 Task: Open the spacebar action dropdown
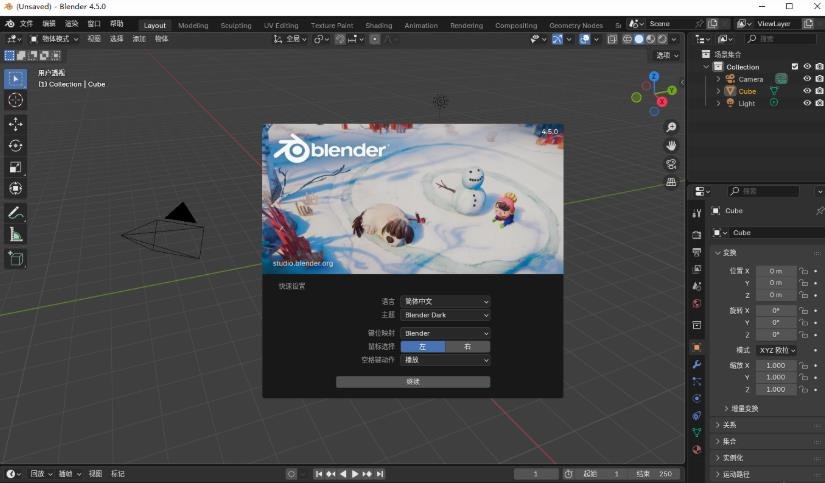pos(446,360)
